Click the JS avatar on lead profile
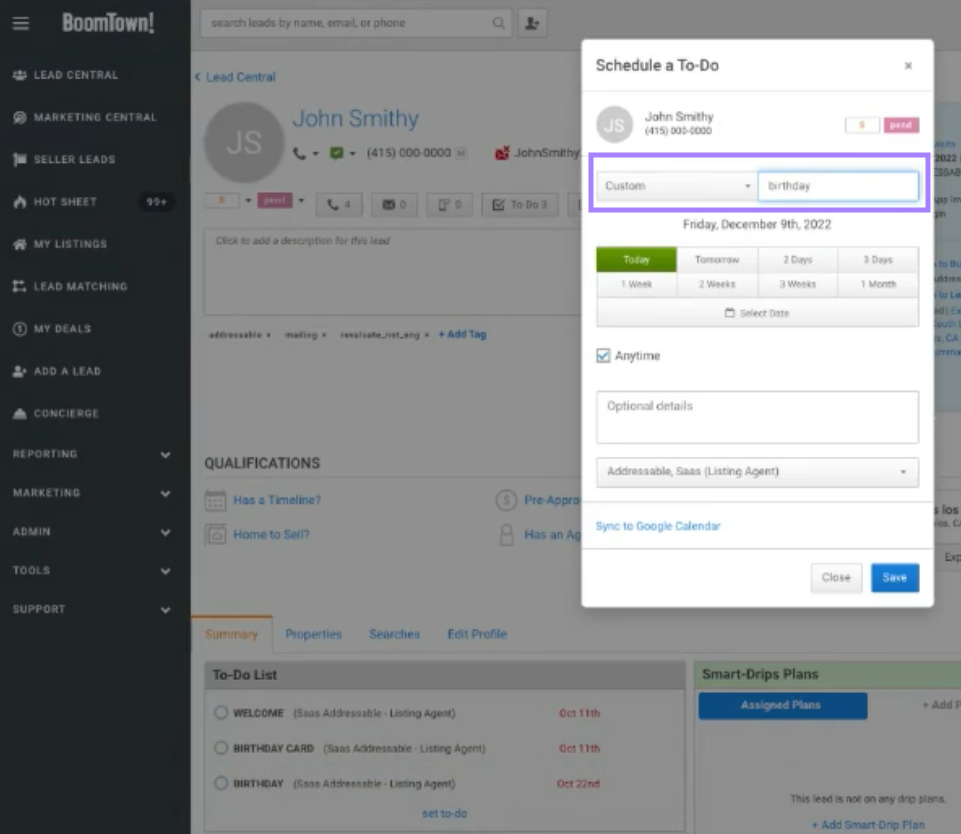The width and height of the screenshot is (961, 834). coord(244,142)
